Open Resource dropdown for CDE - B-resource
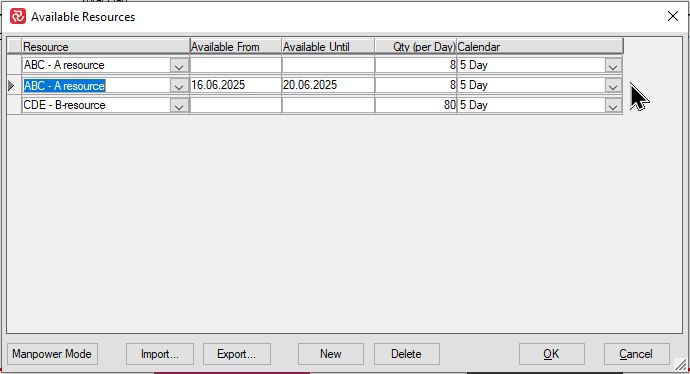The image size is (690, 374). coord(179,106)
